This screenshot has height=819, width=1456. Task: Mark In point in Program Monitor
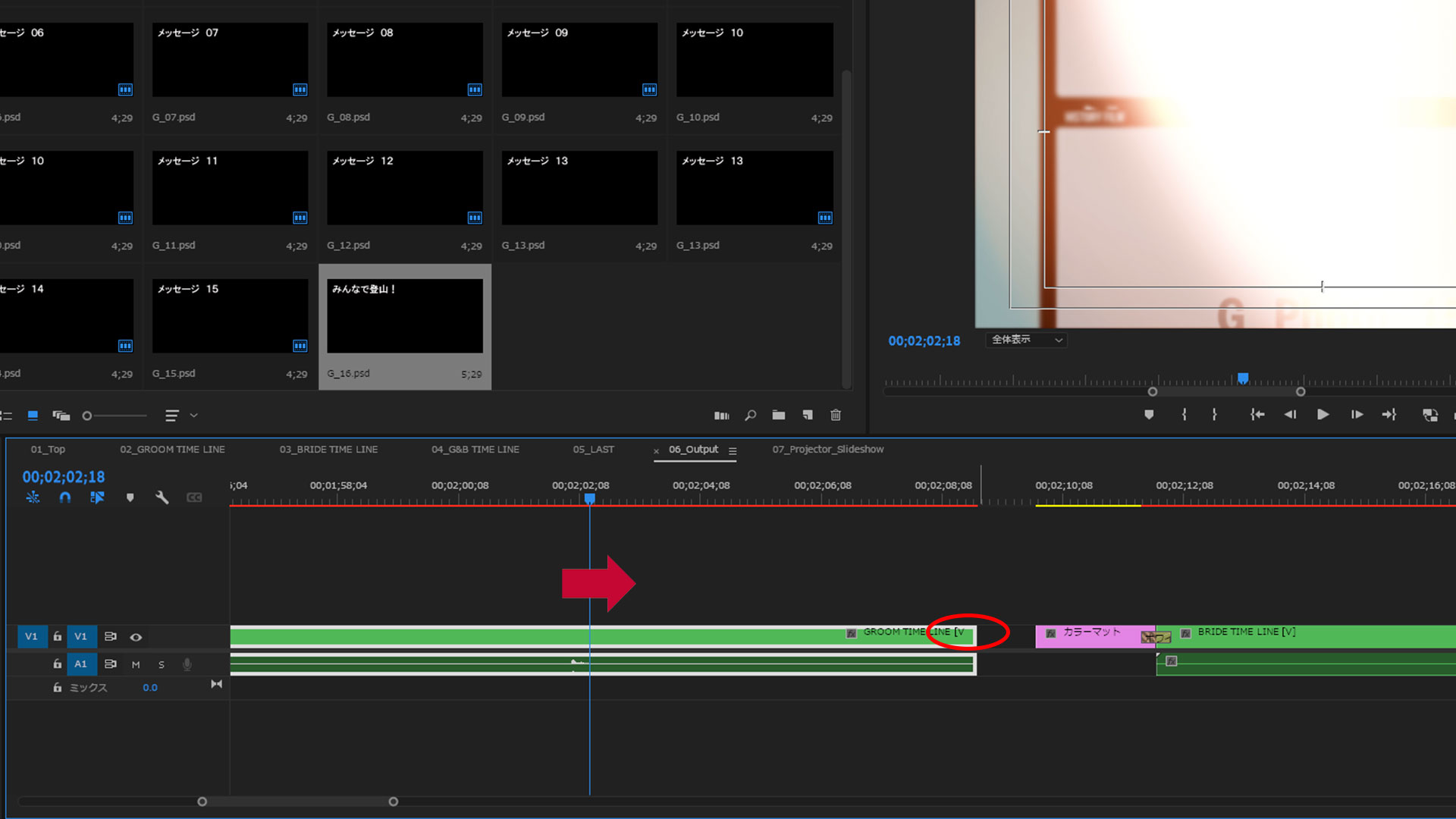(x=1184, y=415)
